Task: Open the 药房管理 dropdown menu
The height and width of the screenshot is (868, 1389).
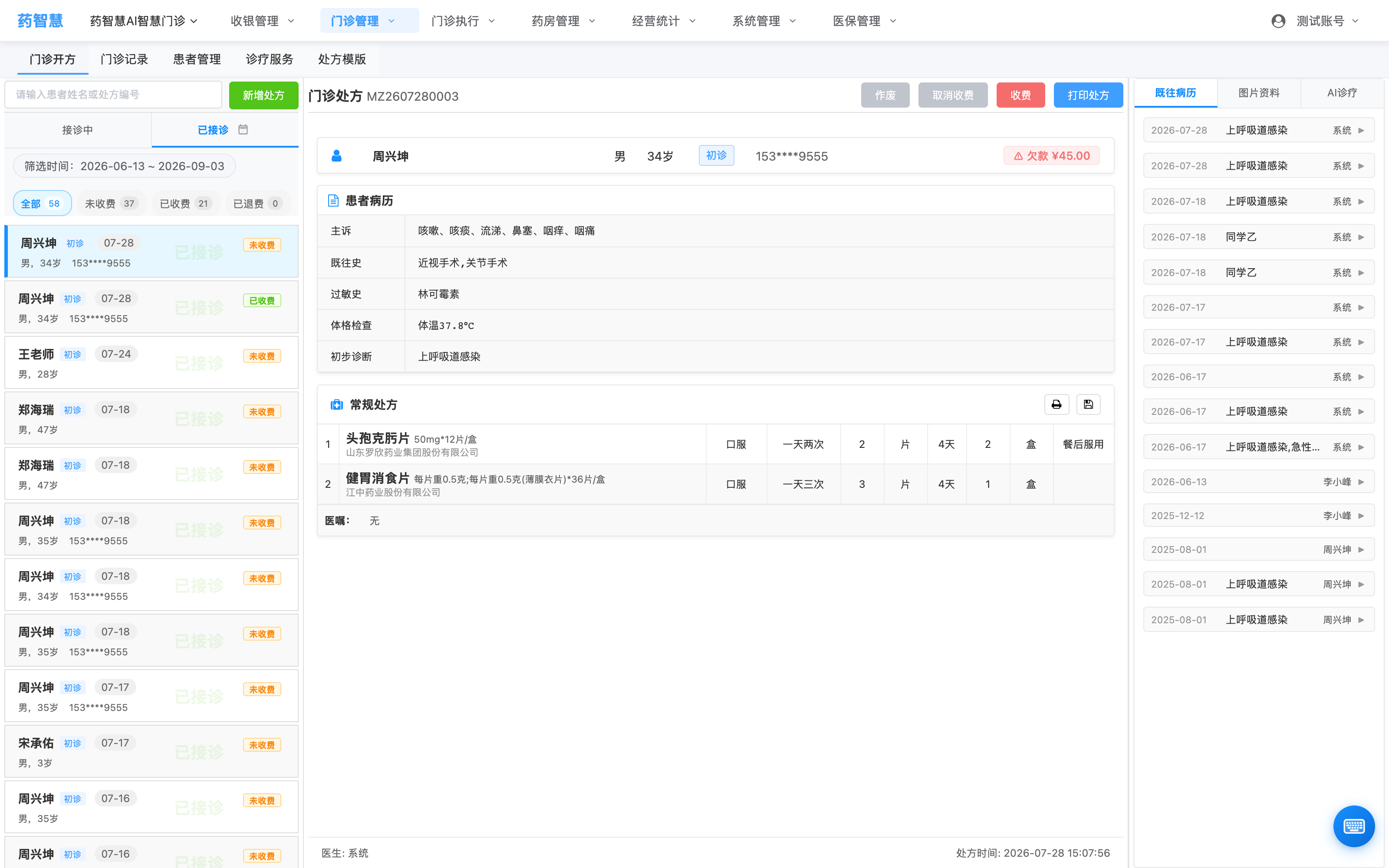Action: coord(564,21)
